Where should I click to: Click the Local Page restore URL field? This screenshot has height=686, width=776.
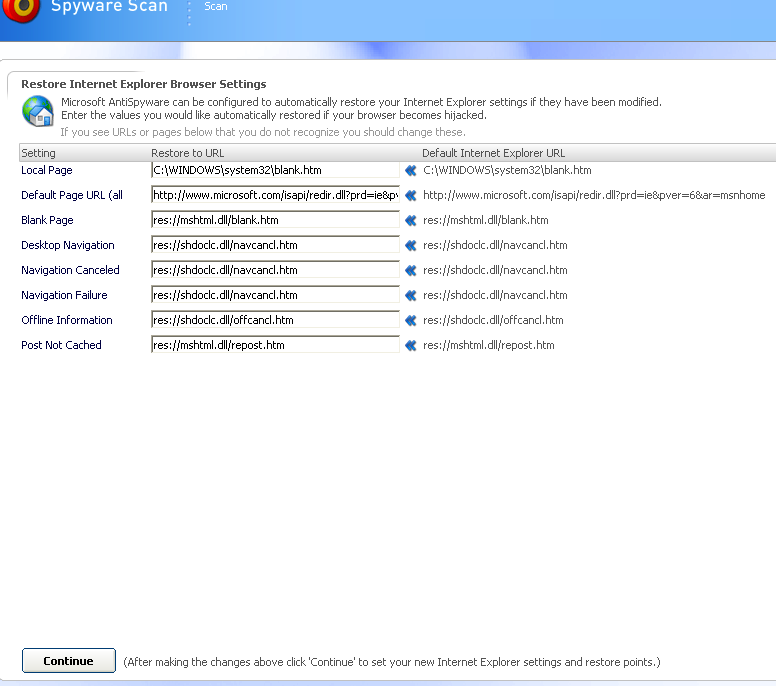(x=275, y=170)
